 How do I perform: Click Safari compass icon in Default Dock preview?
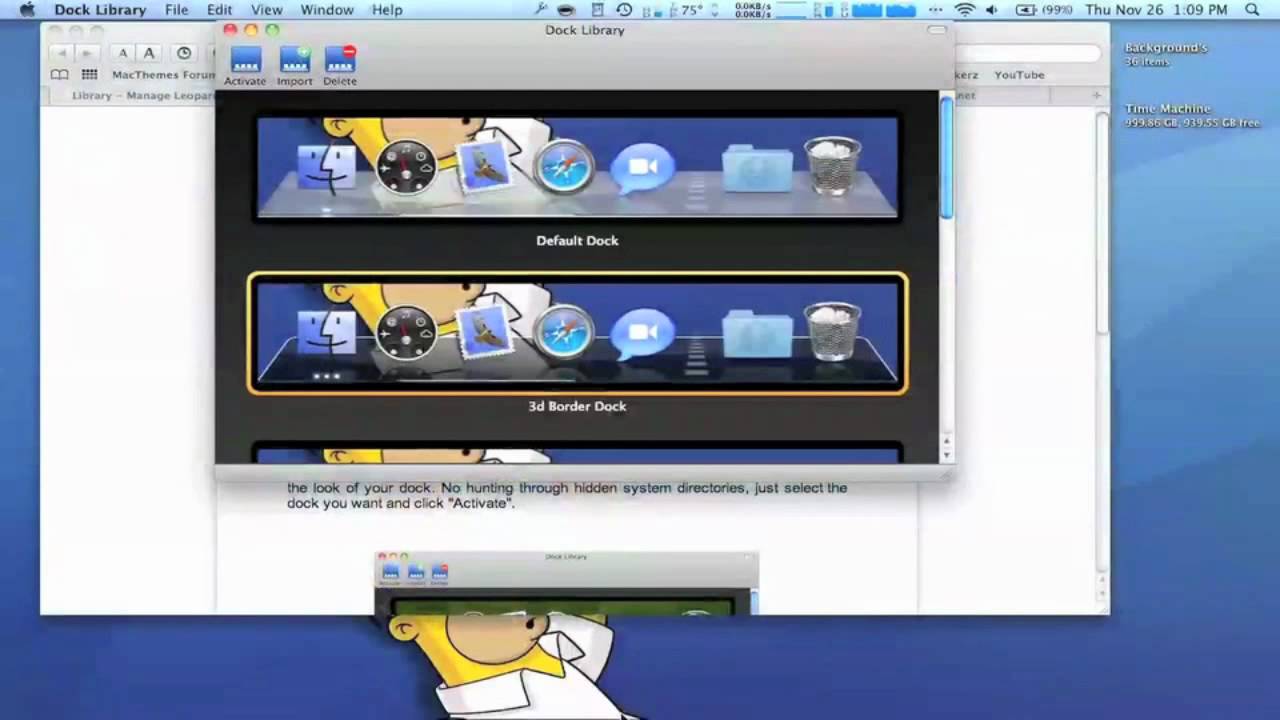(563, 167)
